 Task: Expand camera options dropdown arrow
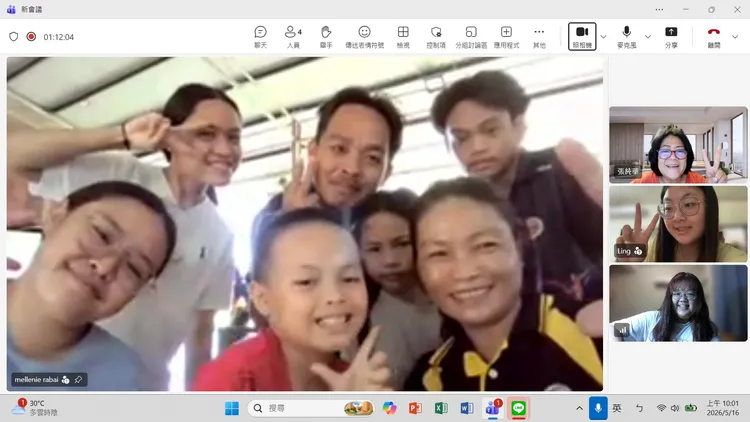(603, 37)
